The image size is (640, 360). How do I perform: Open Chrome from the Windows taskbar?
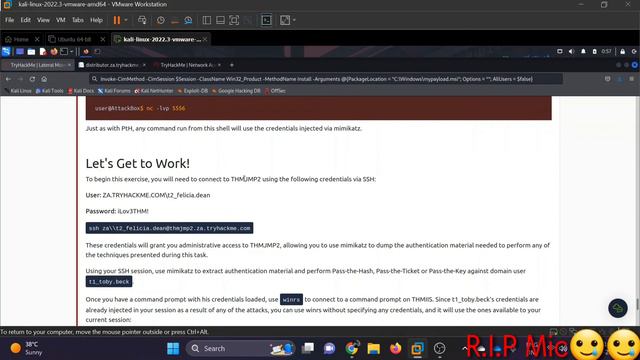351,349
